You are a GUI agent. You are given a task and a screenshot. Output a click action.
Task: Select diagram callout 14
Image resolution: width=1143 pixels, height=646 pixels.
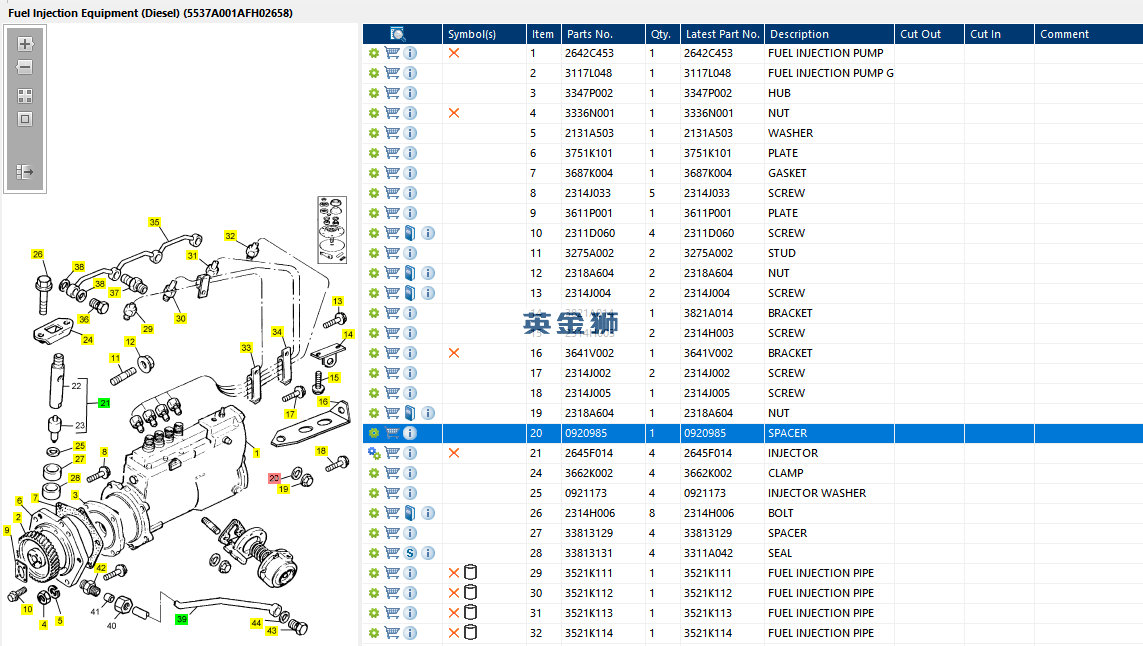click(x=348, y=335)
